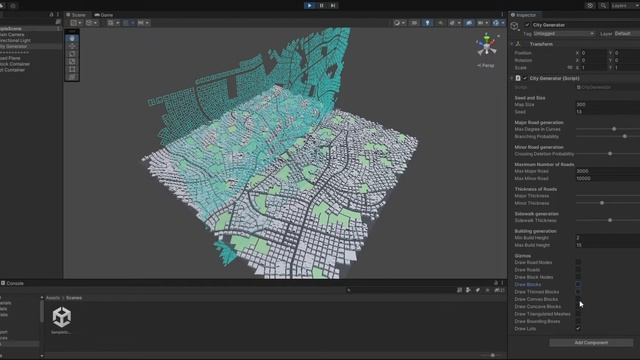Toggle City Generator script enabled checkbox
Screen dimensions: 640x360
[x=525, y=78]
